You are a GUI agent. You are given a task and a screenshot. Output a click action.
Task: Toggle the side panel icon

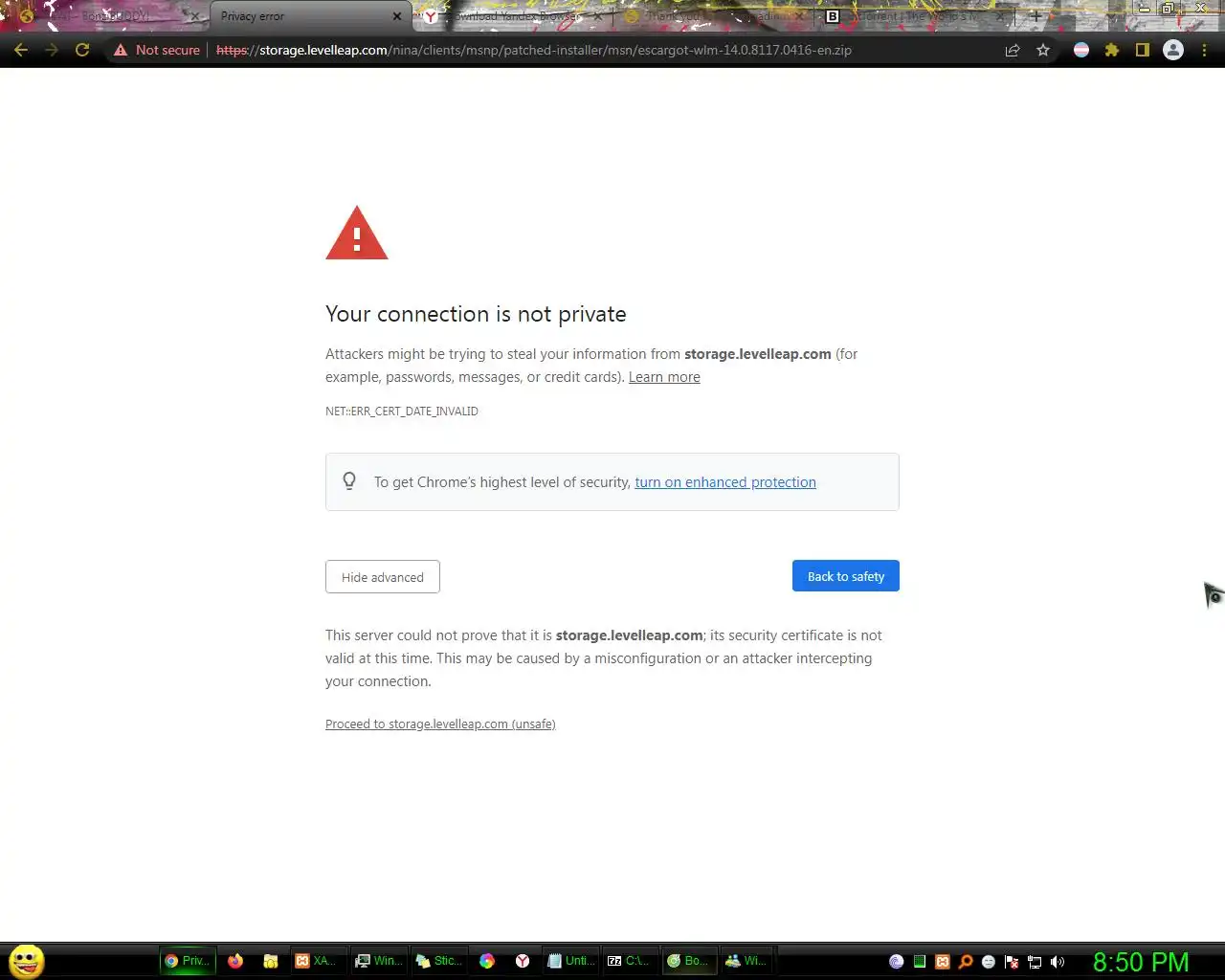coord(1143,50)
